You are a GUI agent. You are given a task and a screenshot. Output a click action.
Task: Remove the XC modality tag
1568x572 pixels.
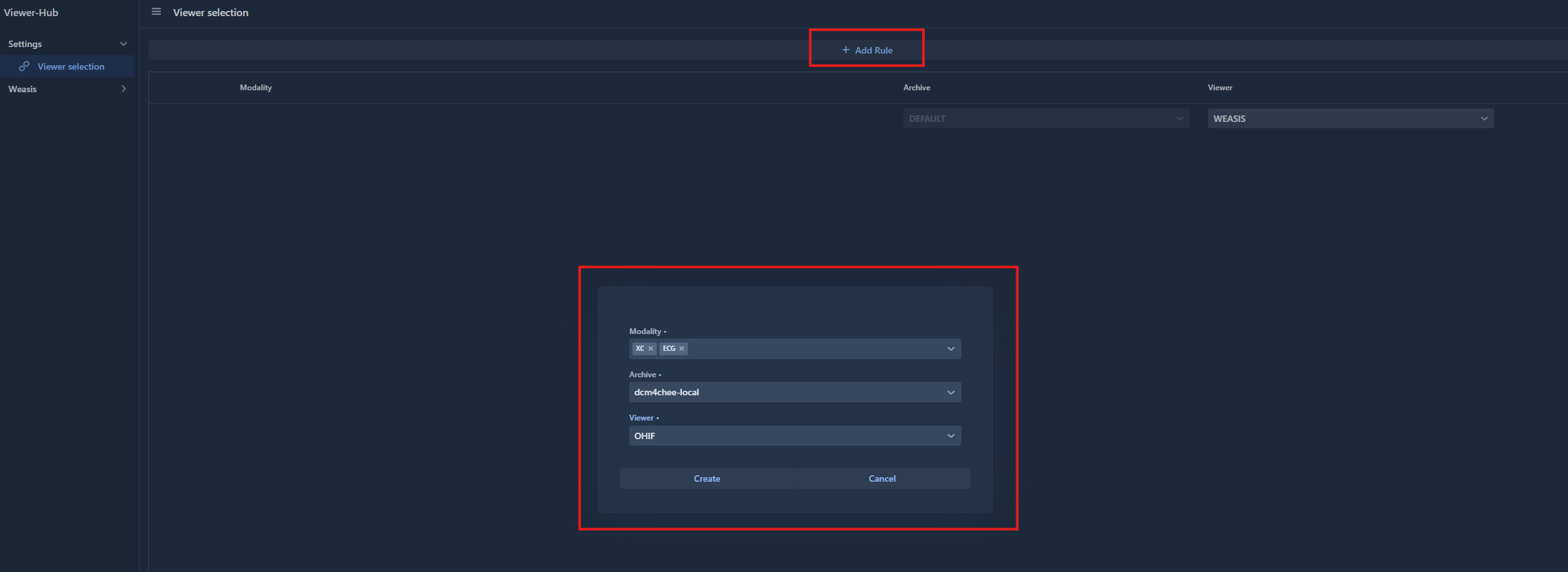coord(650,349)
